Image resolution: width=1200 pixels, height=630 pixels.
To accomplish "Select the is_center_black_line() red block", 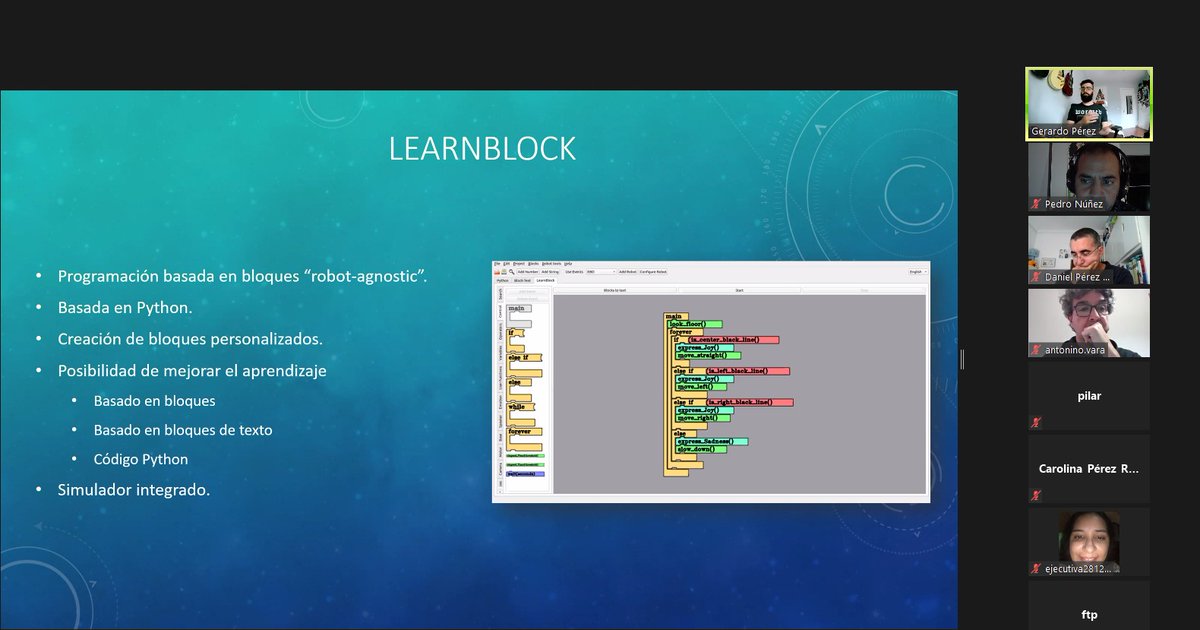I will click(x=733, y=340).
